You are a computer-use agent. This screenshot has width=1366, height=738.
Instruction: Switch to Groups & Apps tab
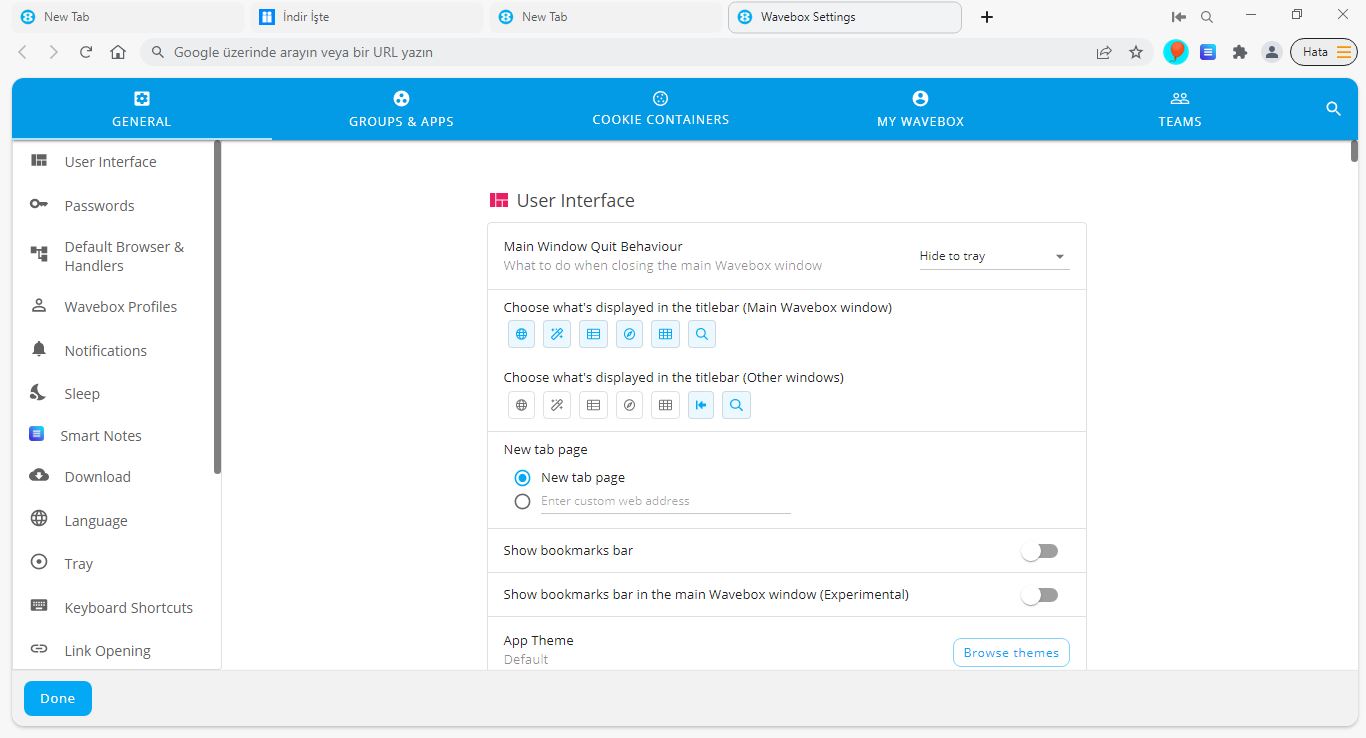coord(401,109)
